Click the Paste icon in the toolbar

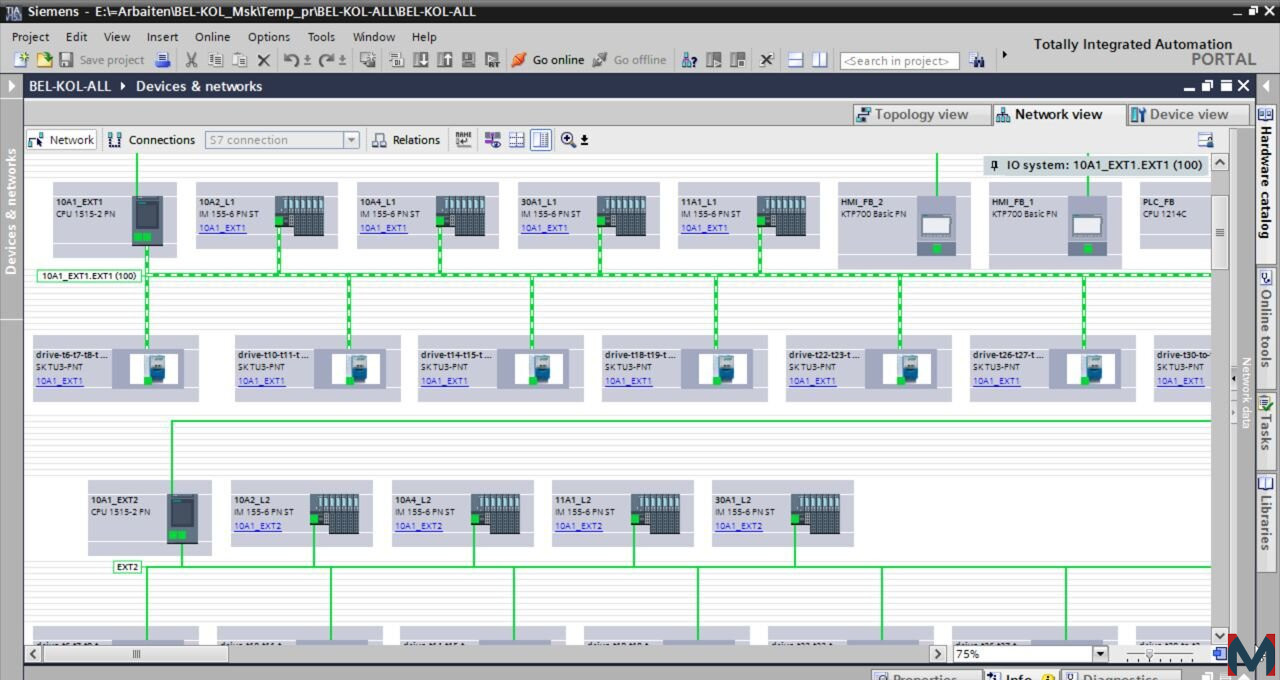coord(239,60)
